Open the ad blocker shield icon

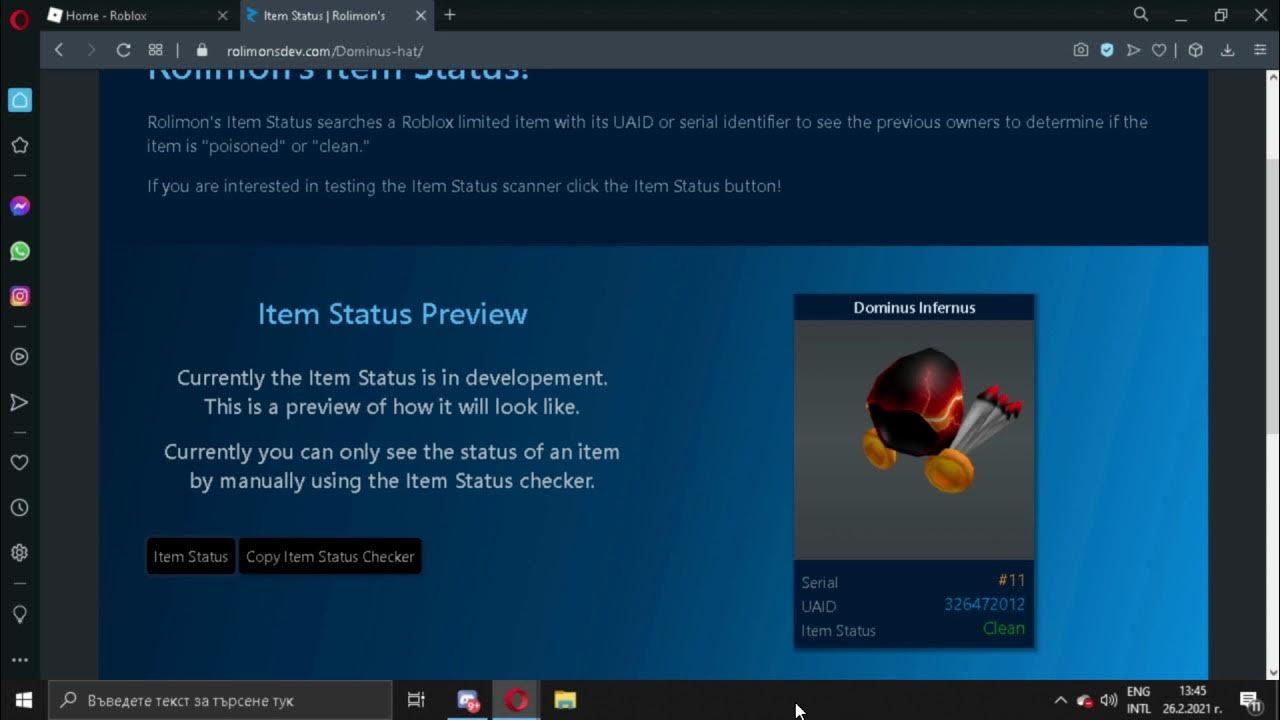coord(1107,50)
